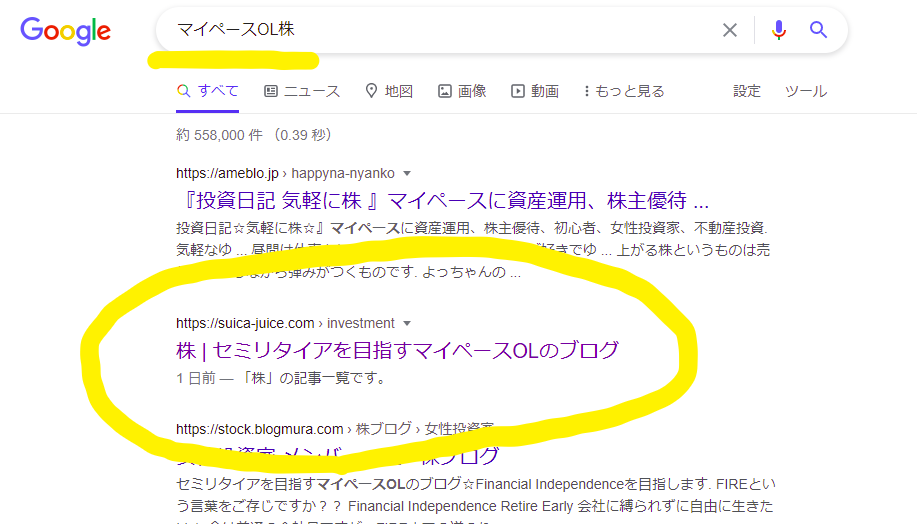Select the すべて tab
Image resolution: width=917 pixels, height=524 pixels.
(x=208, y=91)
